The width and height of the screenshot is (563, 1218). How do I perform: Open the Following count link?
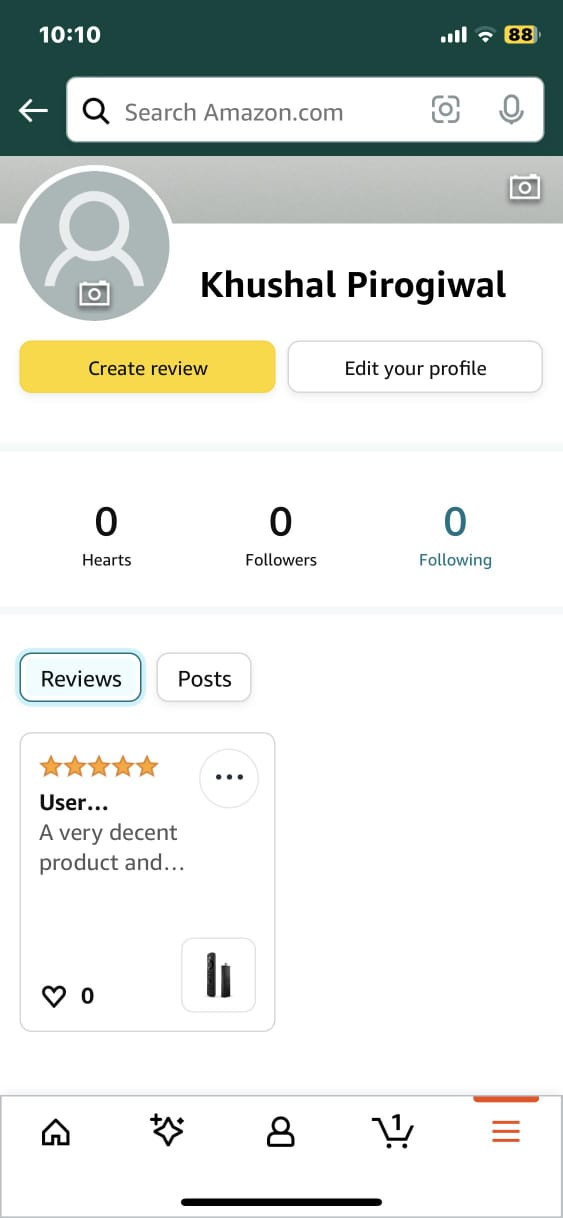pyautogui.click(x=455, y=537)
